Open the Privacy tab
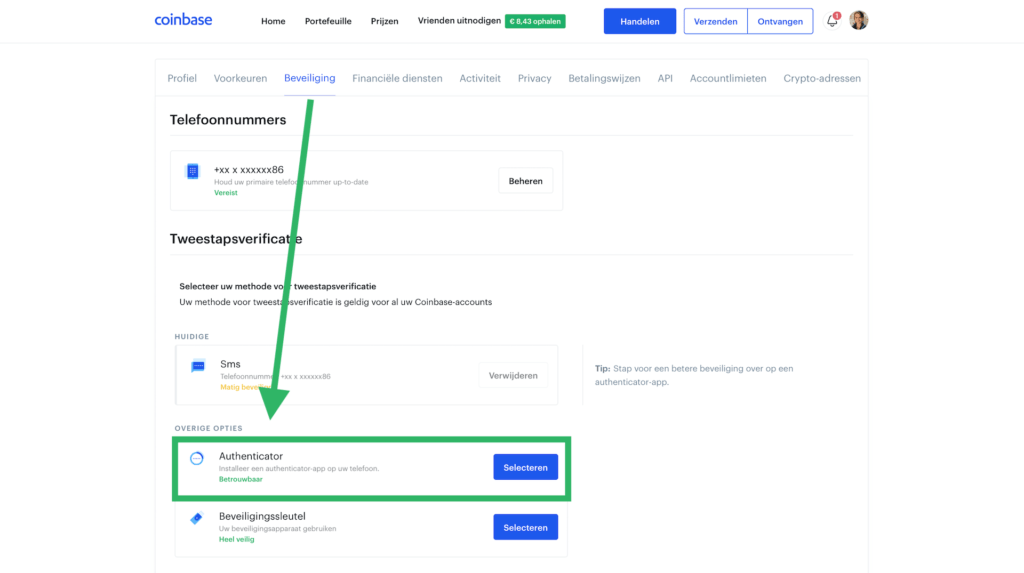 tap(534, 78)
